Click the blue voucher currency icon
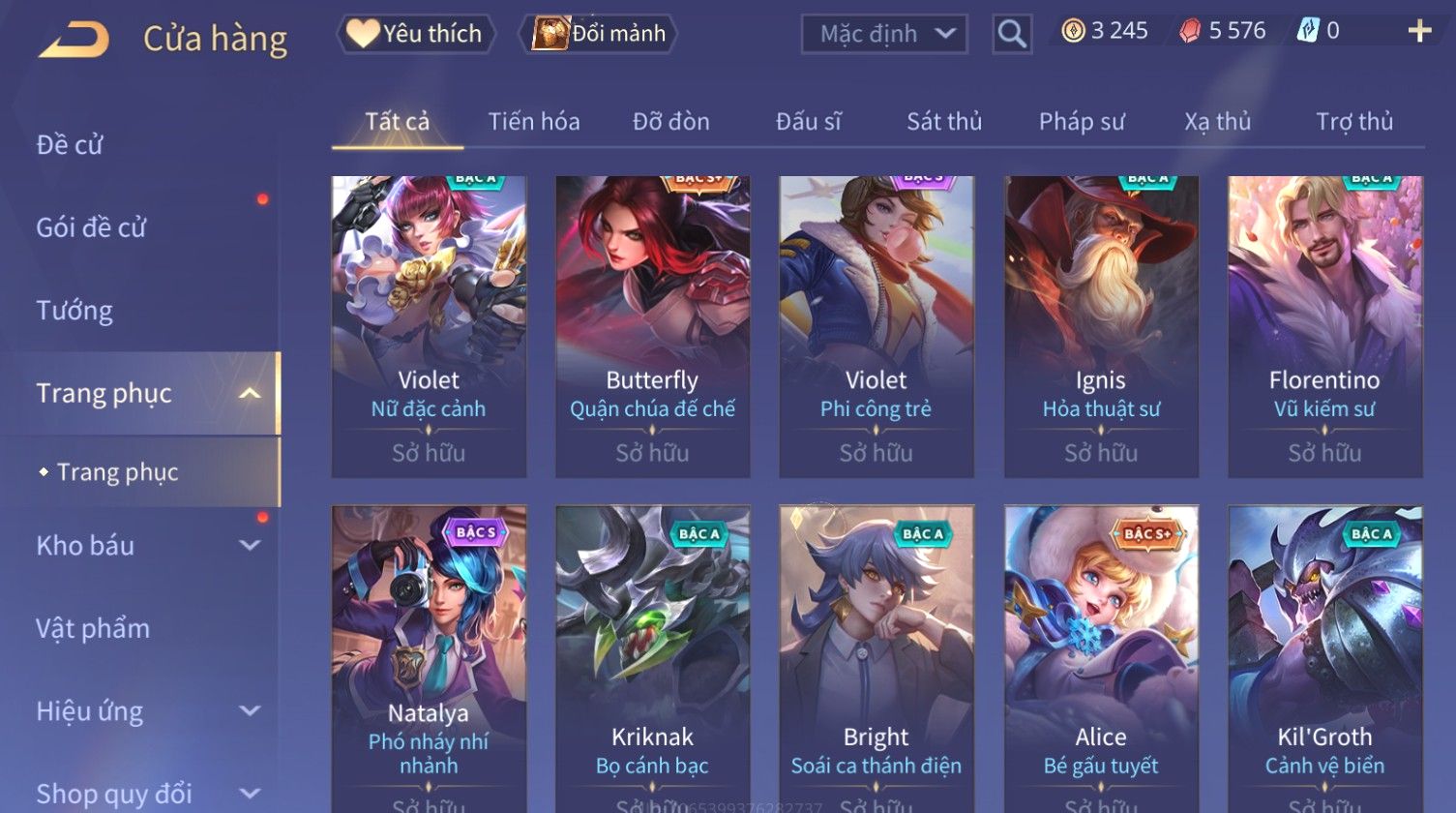The width and height of the screenshot is (1456, 813). coord(1308,31)
